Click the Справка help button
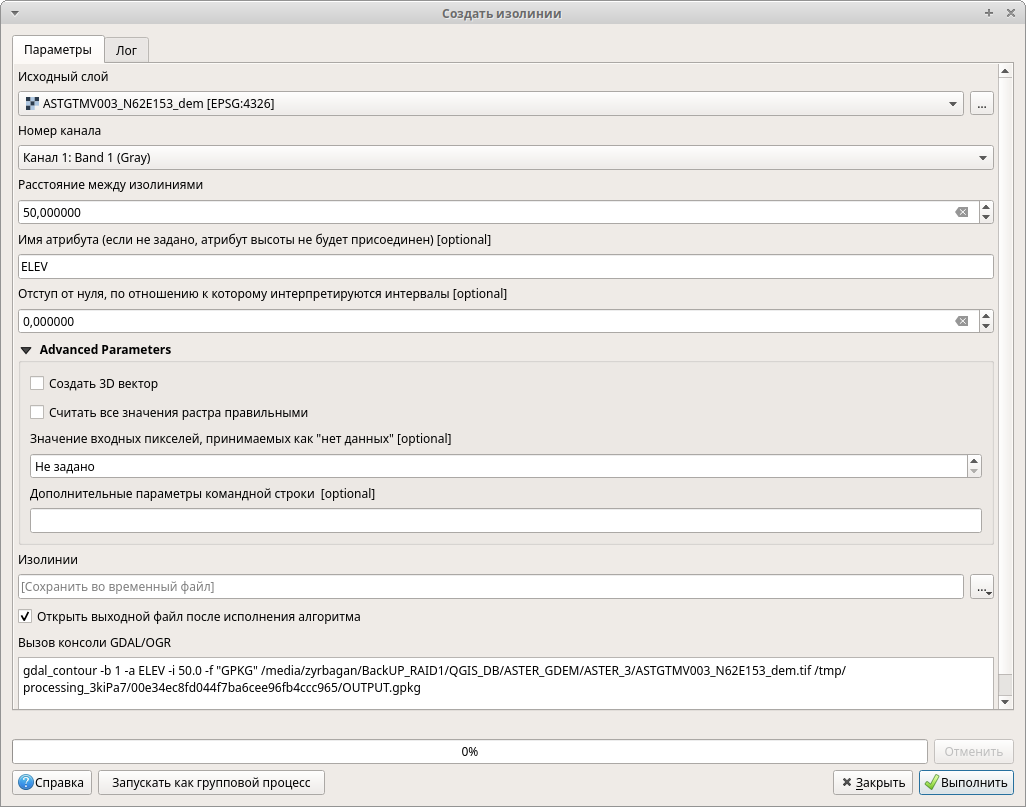This screenshot has width=1026, height=807. point(53,782)
